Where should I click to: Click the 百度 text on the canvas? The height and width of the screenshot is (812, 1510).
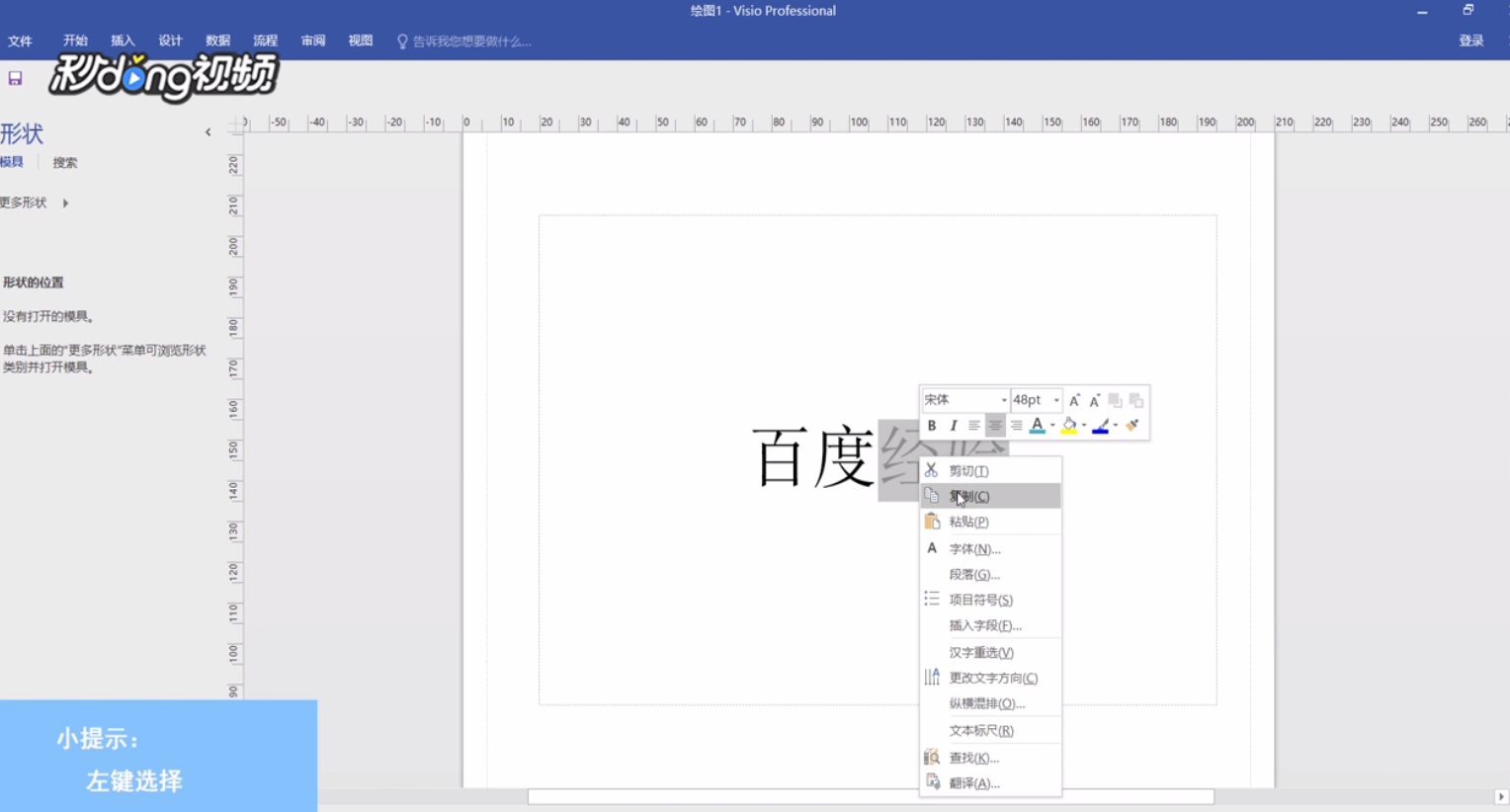813,457
